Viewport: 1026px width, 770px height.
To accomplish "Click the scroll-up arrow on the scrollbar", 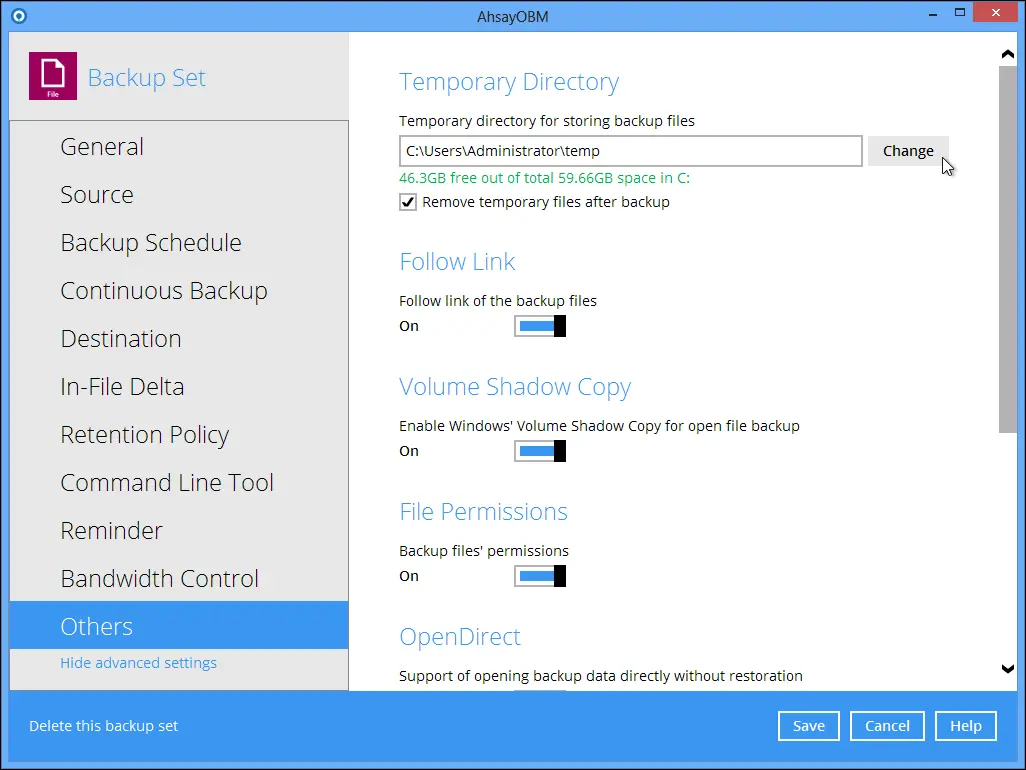I will click(x=1008, y=53).
